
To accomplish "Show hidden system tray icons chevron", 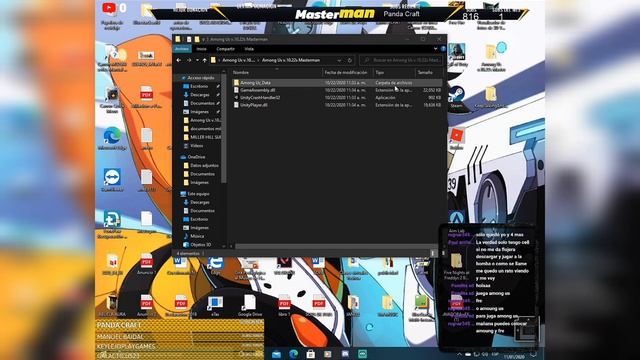I will pos(460,354).
